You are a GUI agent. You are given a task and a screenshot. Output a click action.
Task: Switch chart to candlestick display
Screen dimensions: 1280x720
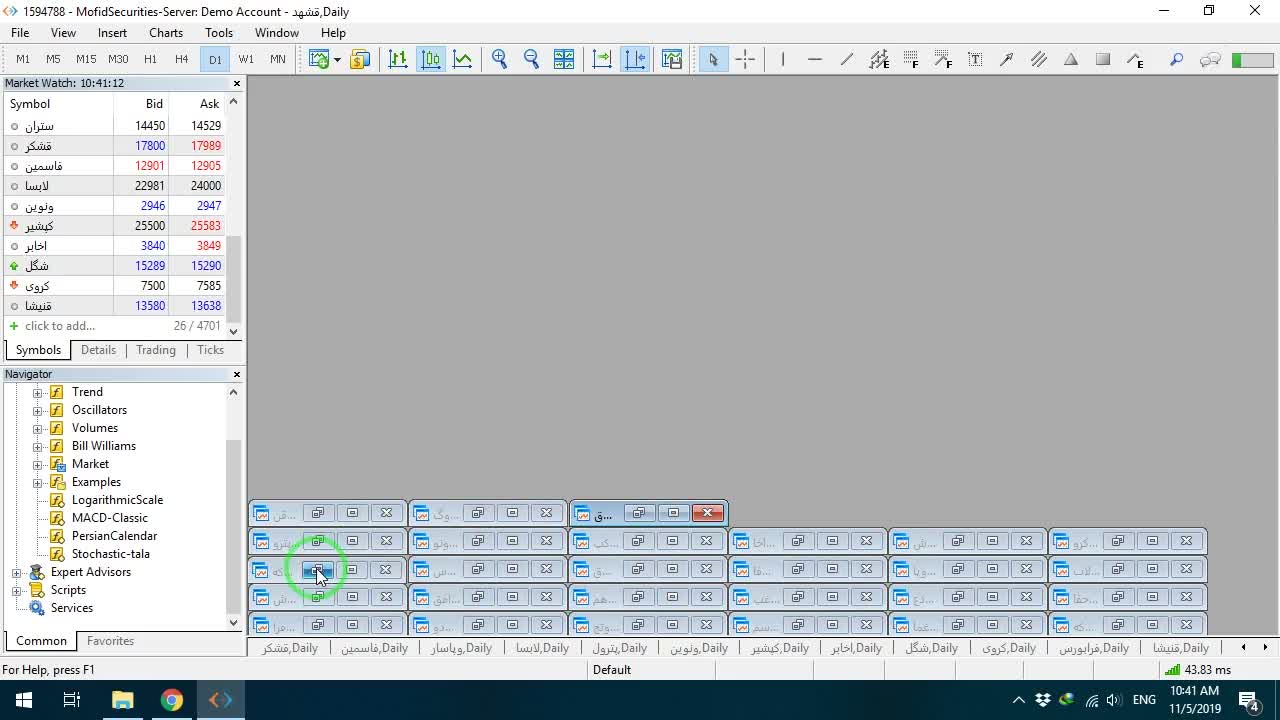[431, 59]
